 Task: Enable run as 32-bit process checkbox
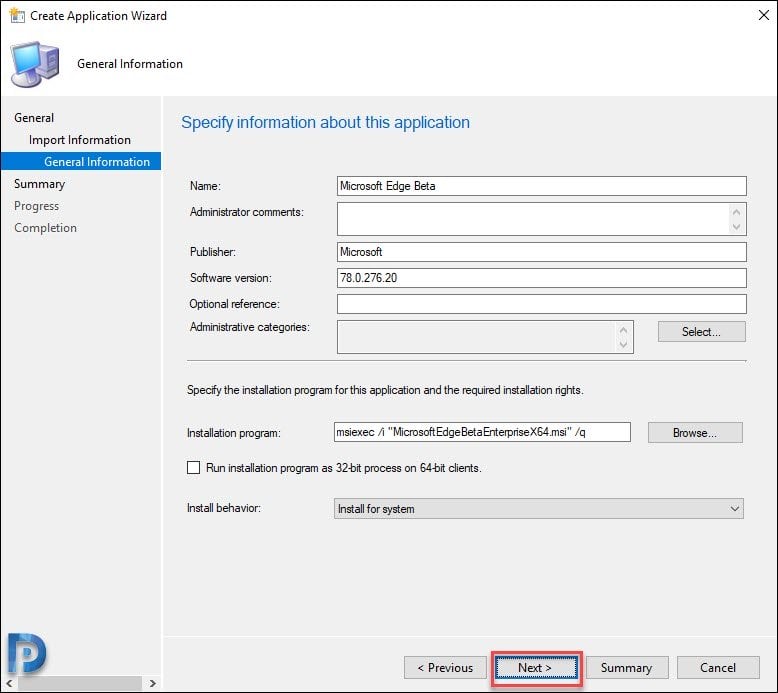click(x=194, y=468)
